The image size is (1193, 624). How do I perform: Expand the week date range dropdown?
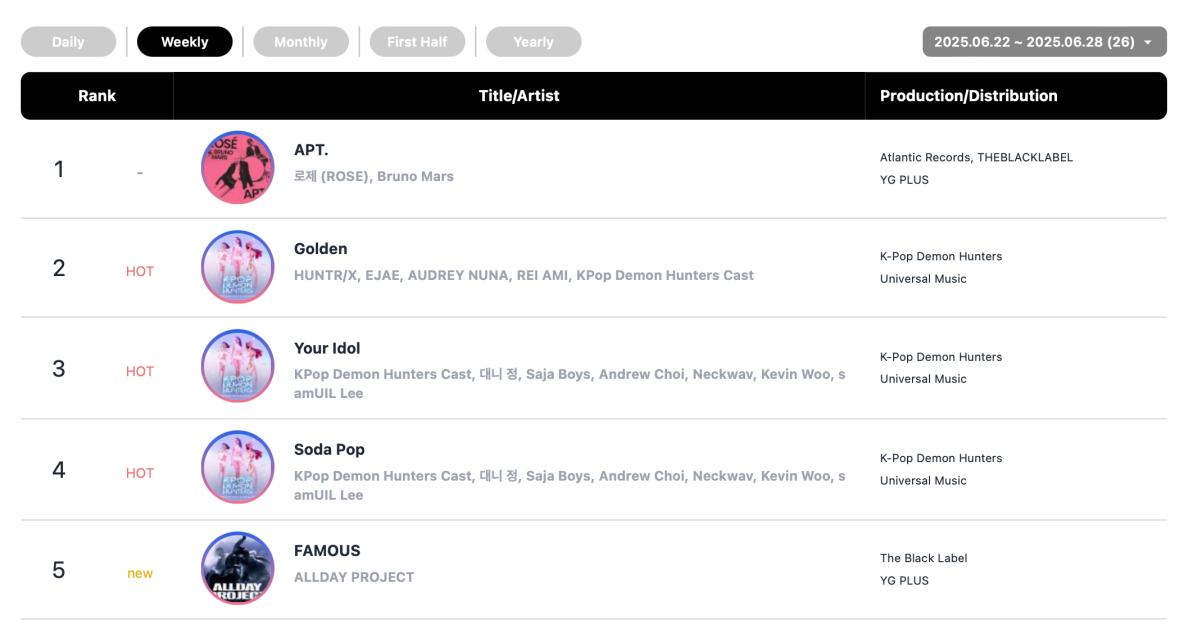point(1044,42)
